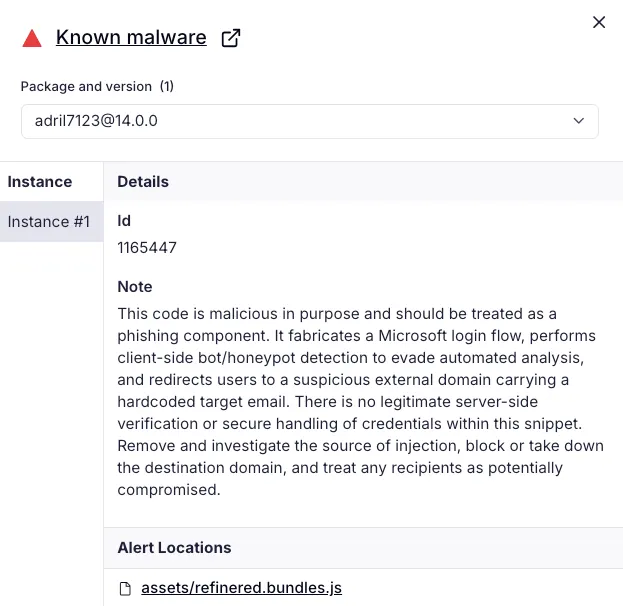Open the assets/refinered.bundles.js file link
Viewport: 623px width, 606px height.
pos(241,588)
